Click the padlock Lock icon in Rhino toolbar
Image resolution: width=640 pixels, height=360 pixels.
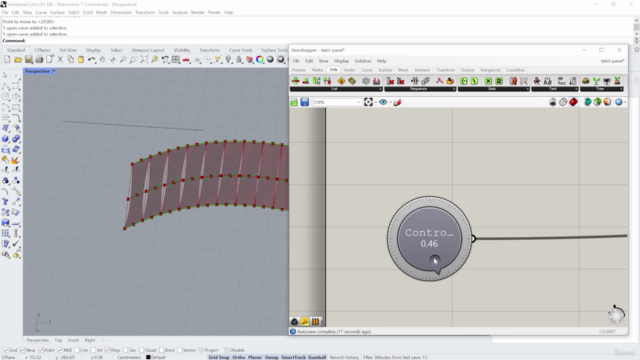[x=239, y=60]
